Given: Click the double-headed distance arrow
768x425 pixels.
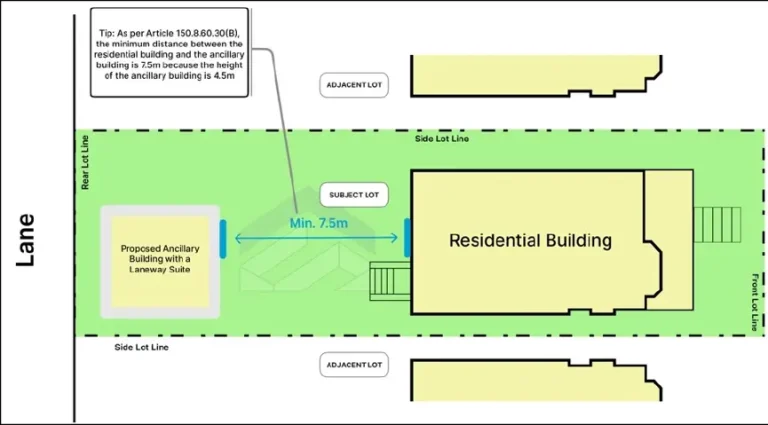Looking at the screenshot, I should point(316,238).
